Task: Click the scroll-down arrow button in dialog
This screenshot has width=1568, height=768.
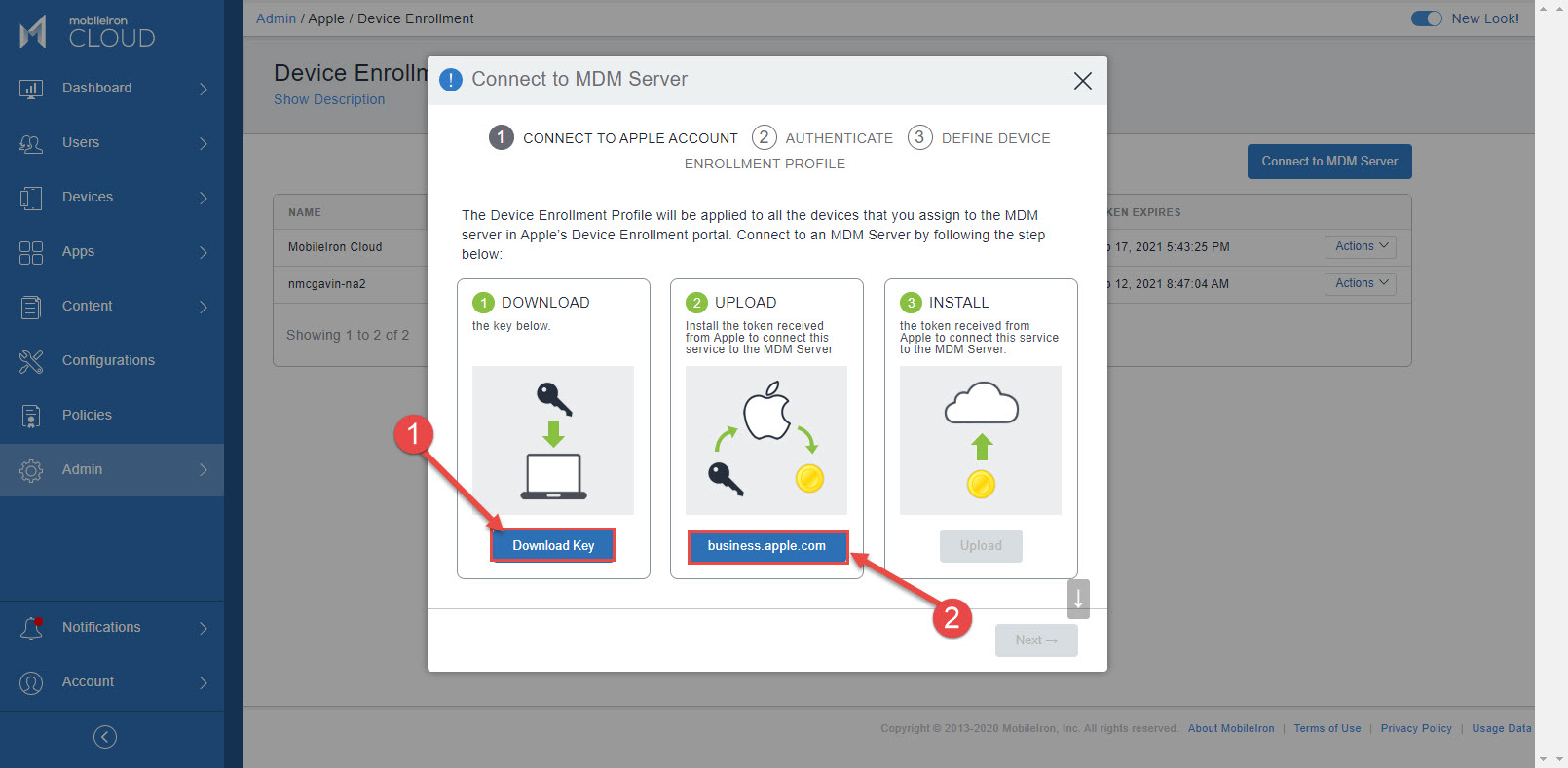Action: [1078, 599]
